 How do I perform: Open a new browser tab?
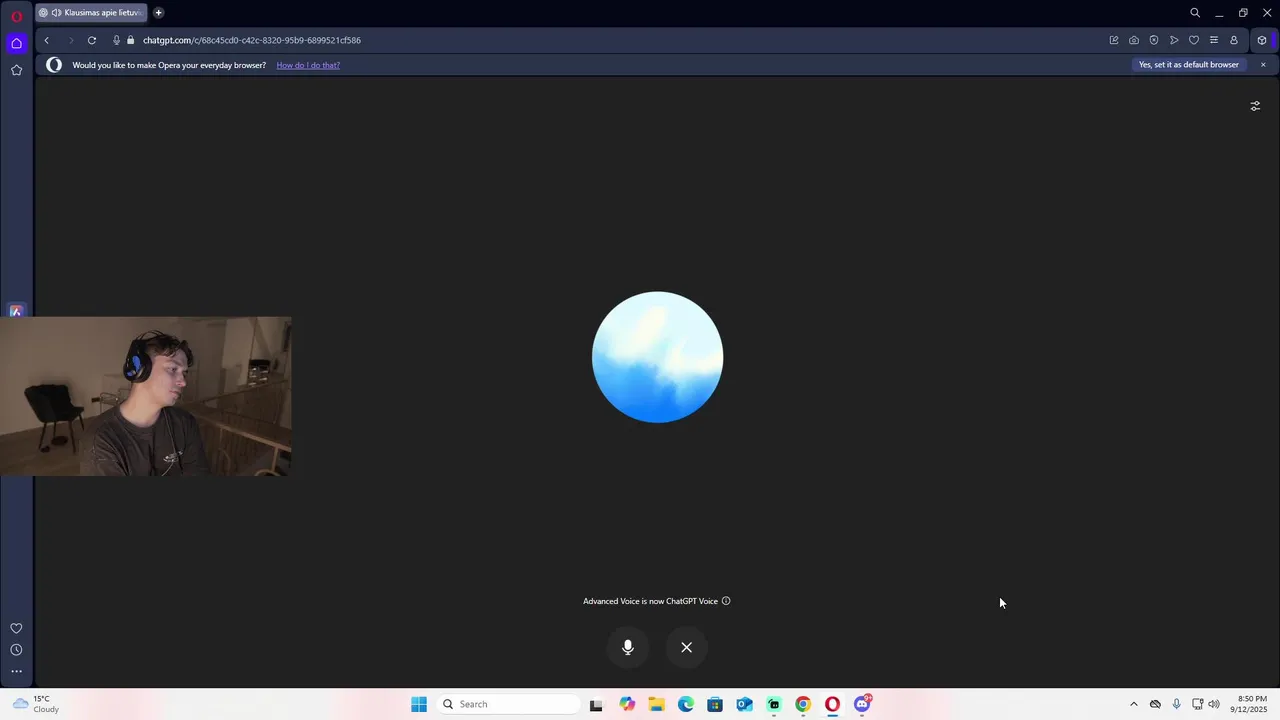158,13
